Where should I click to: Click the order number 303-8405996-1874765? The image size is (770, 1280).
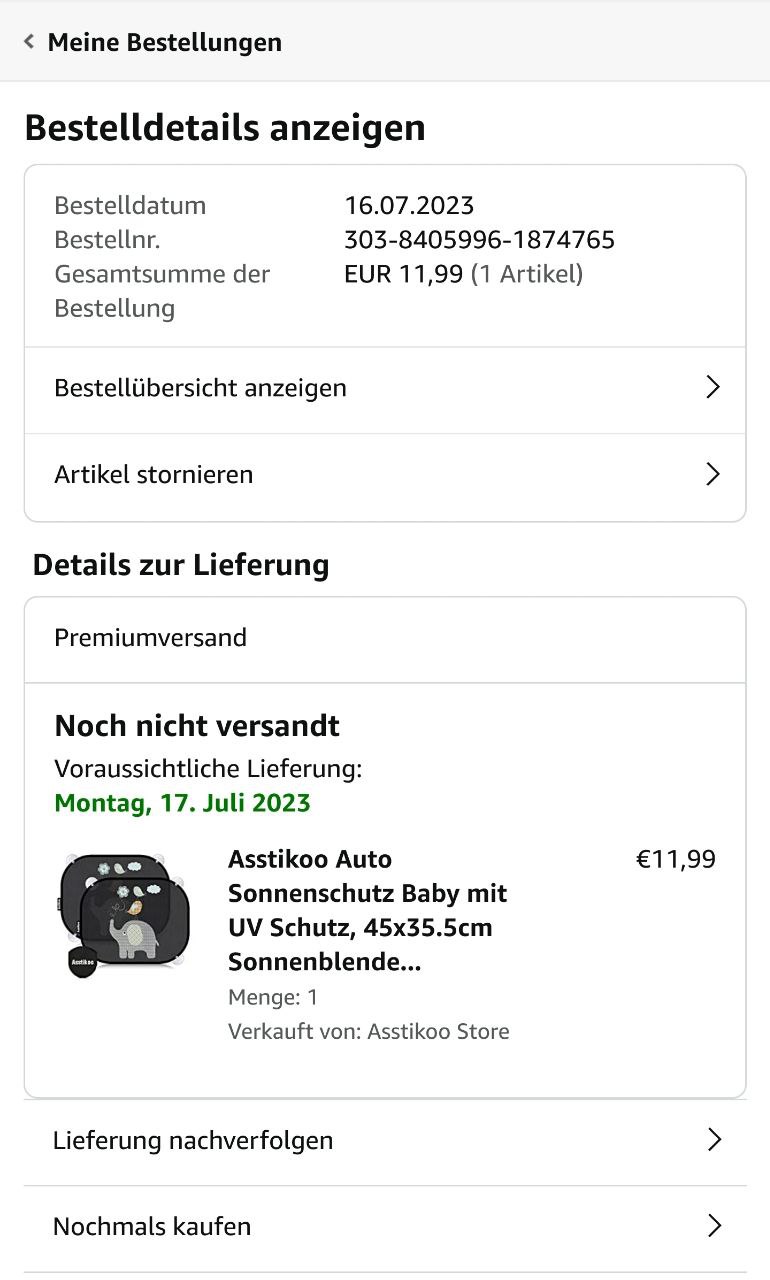point(479,240)
